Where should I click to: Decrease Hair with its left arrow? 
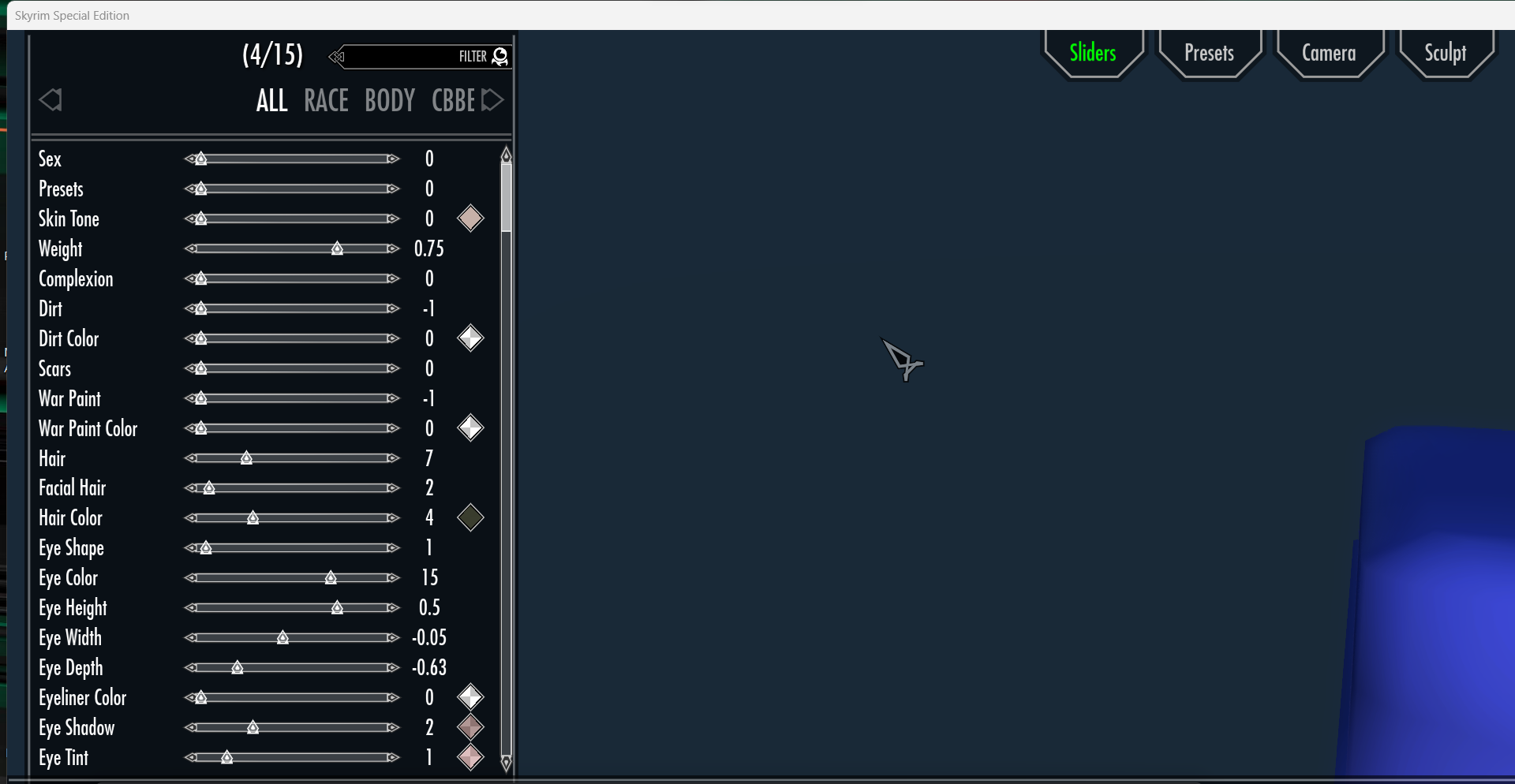pyautogui.click(x=190, y=459)
